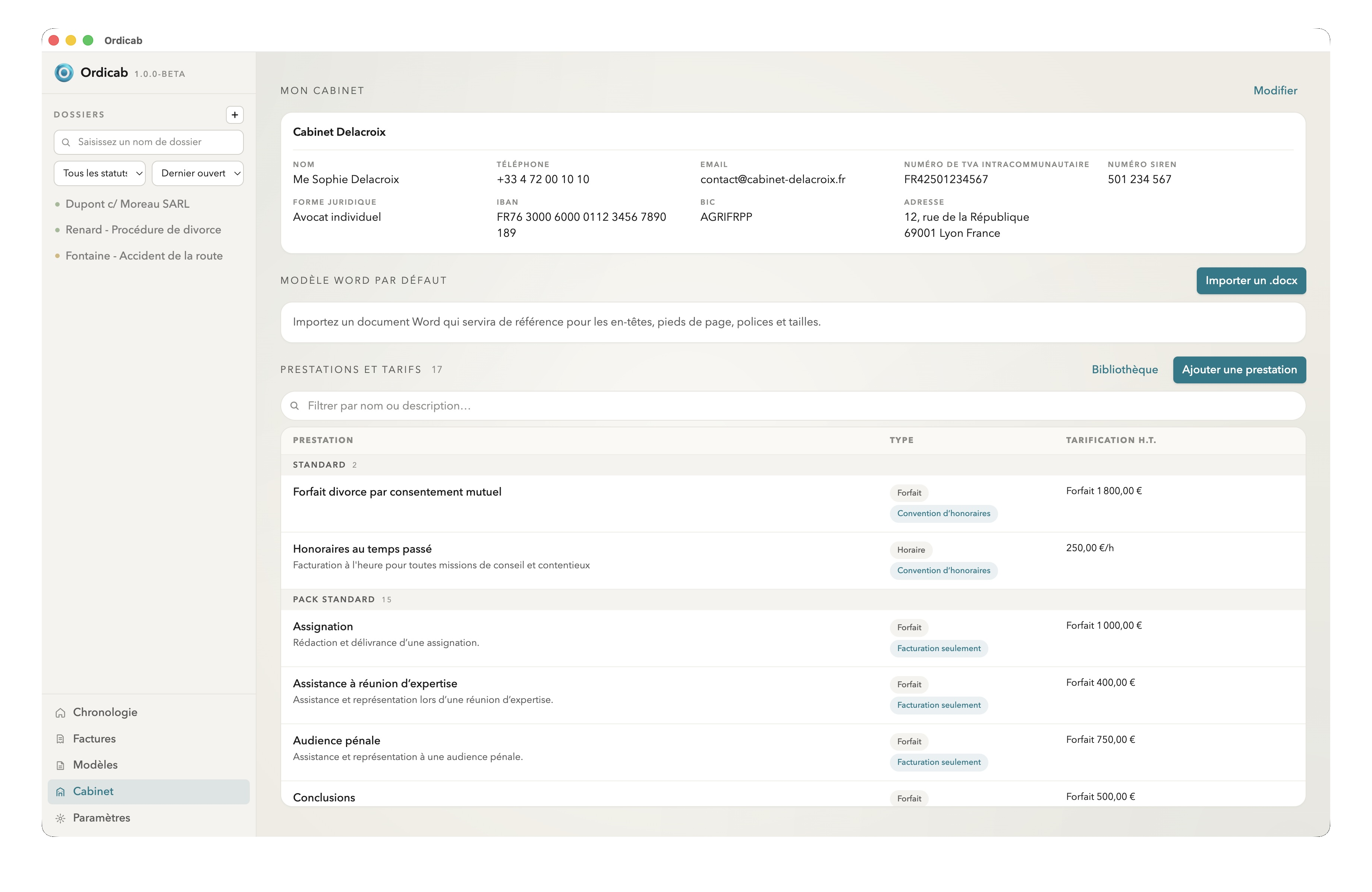Click the PACK STANDARD group header
The image size is (1372, 892).
(x=793, y=600)
